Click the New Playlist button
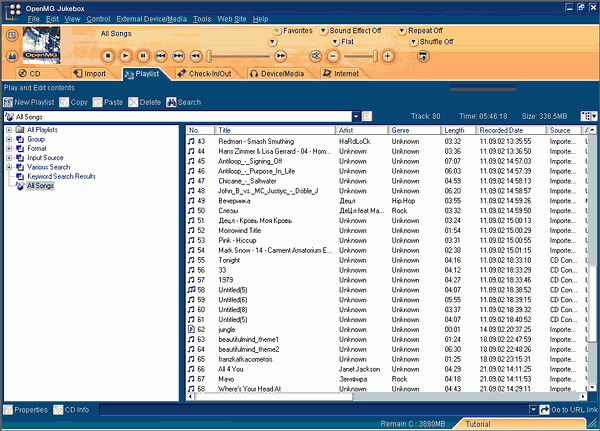 pos(29,102)
